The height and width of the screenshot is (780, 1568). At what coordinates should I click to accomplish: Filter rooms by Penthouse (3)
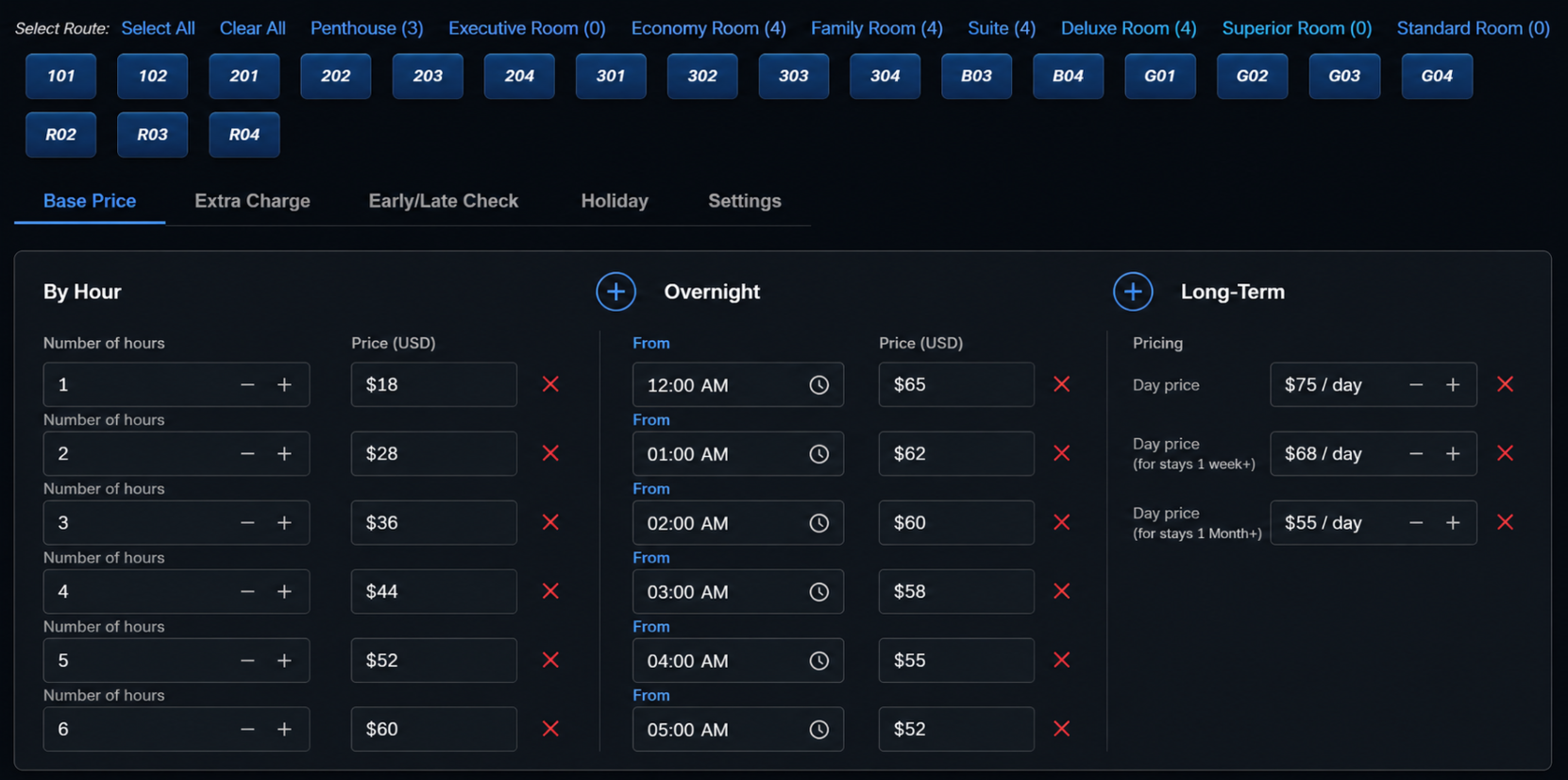(x=366, y=28)
